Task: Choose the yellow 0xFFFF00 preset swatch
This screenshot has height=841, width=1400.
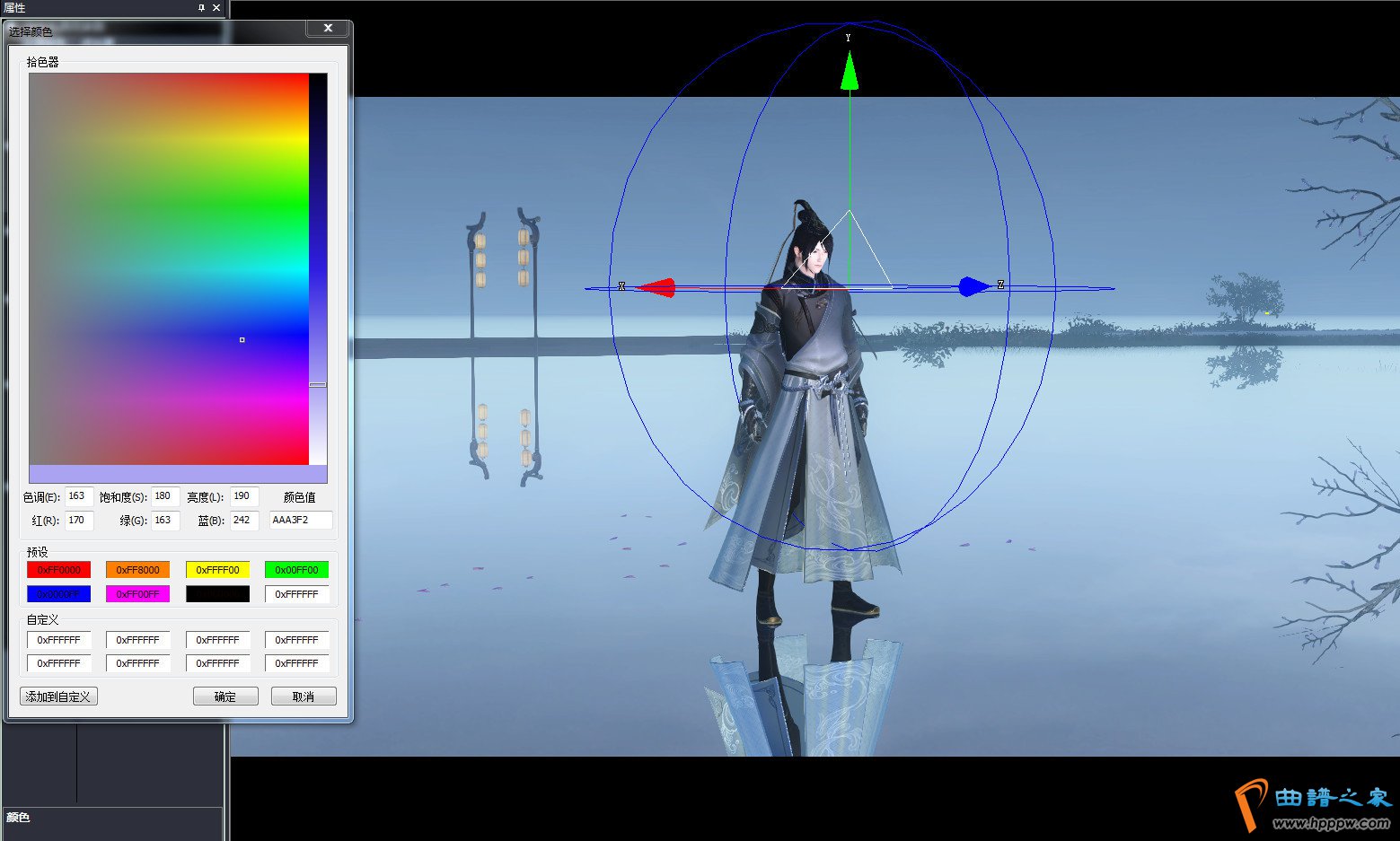Action: [217, 570]
